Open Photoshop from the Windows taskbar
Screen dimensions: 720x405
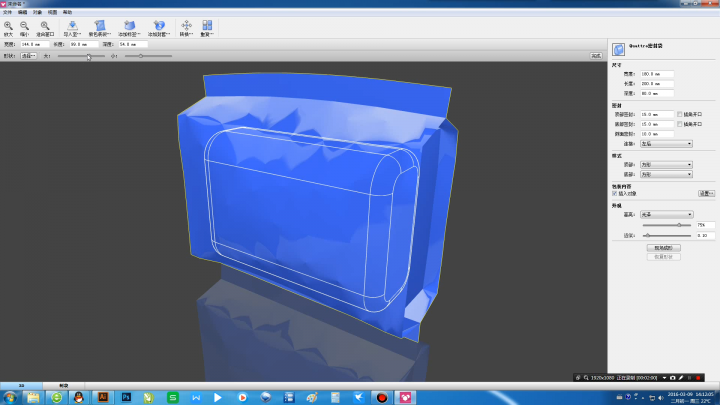tap(127, 397)
